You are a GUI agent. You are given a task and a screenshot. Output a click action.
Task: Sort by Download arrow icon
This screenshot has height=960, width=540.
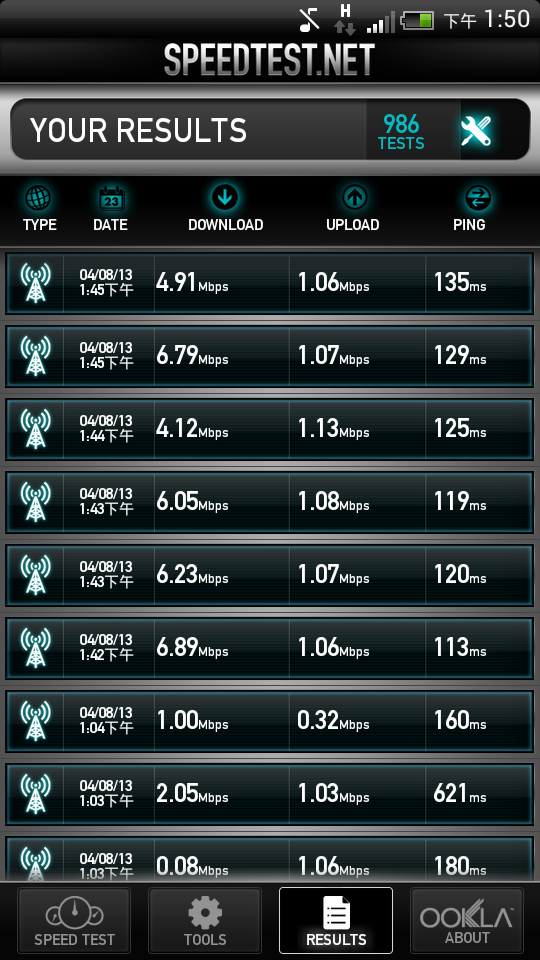pyautogui.click(x=225, y=197)
